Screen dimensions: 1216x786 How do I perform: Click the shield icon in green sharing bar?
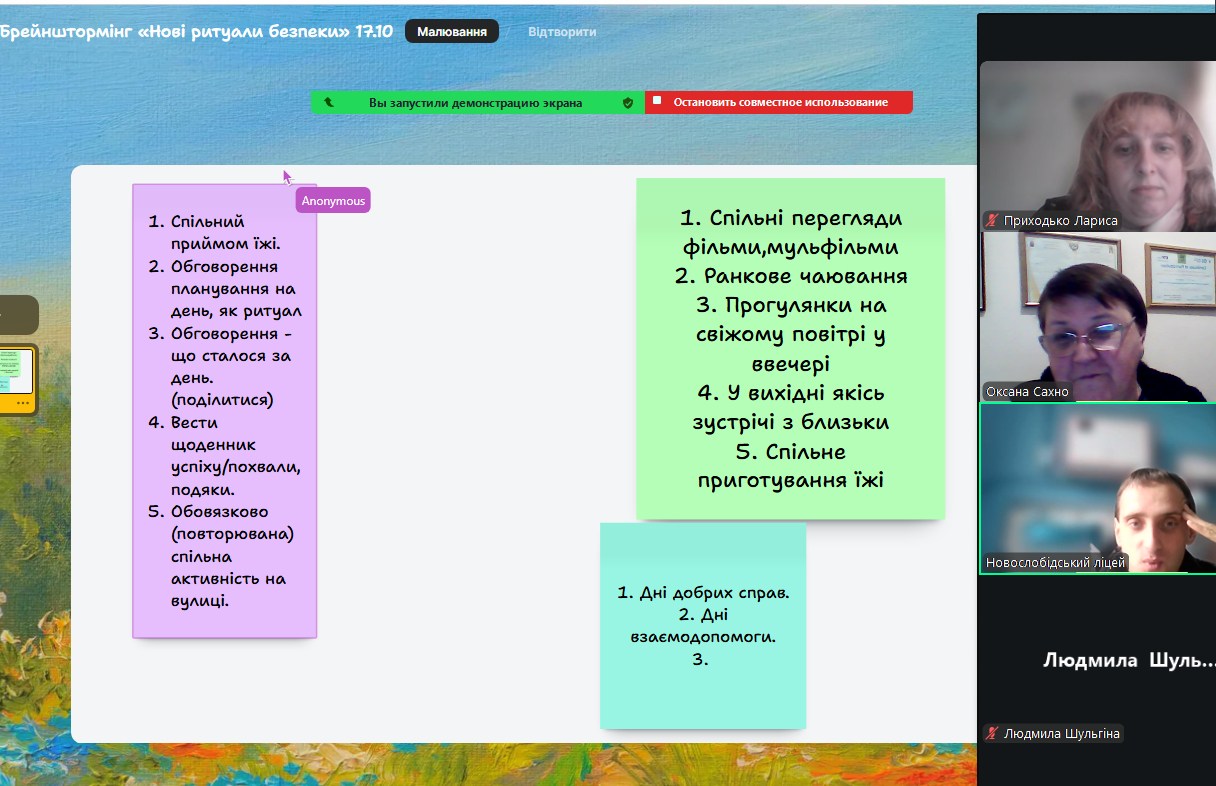pos(628,102)
